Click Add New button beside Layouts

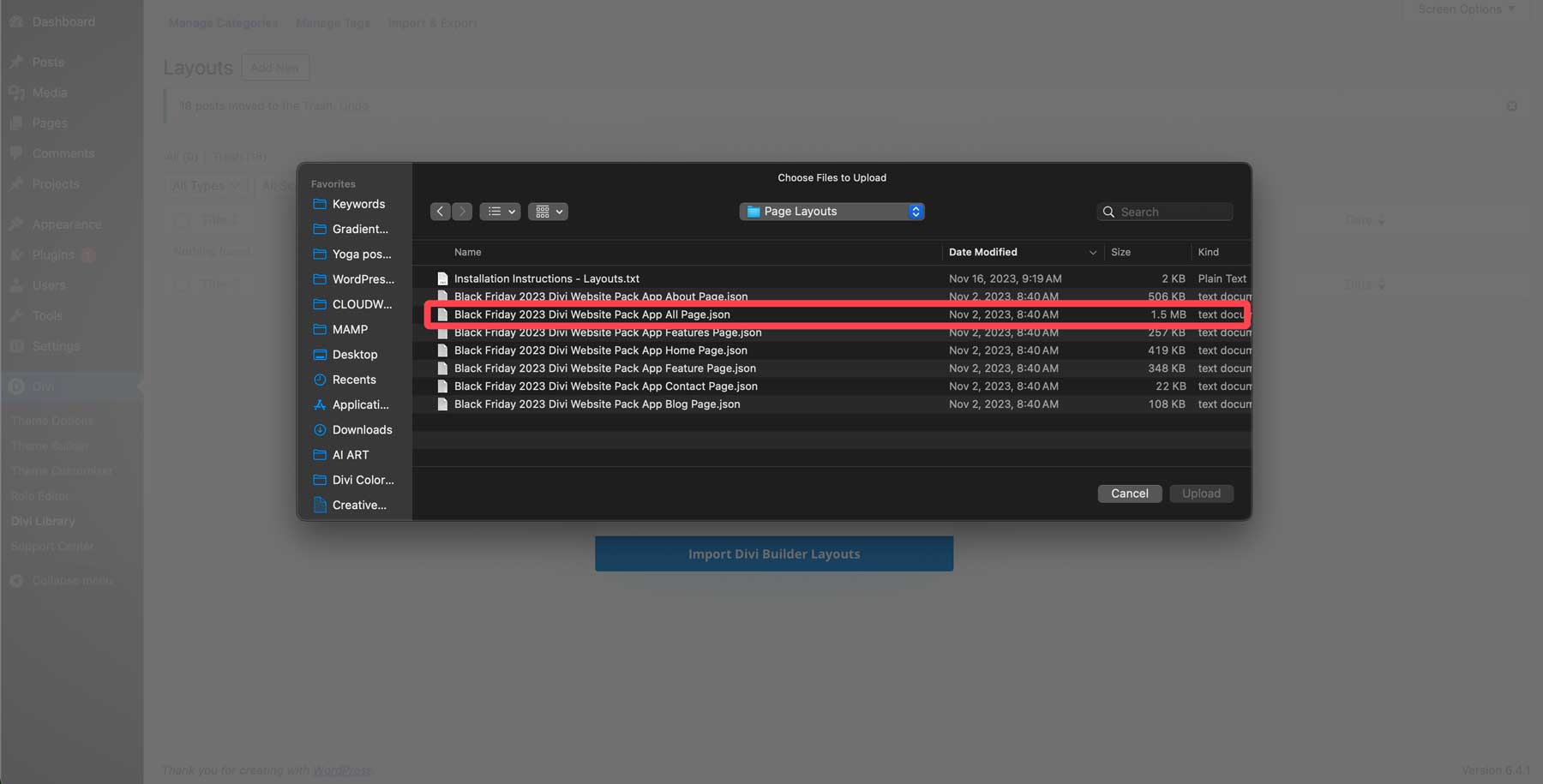275,68
